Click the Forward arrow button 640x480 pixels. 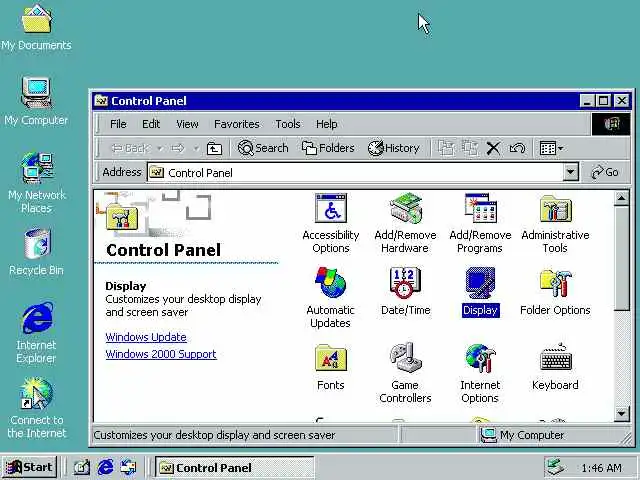tap(178, 148)
